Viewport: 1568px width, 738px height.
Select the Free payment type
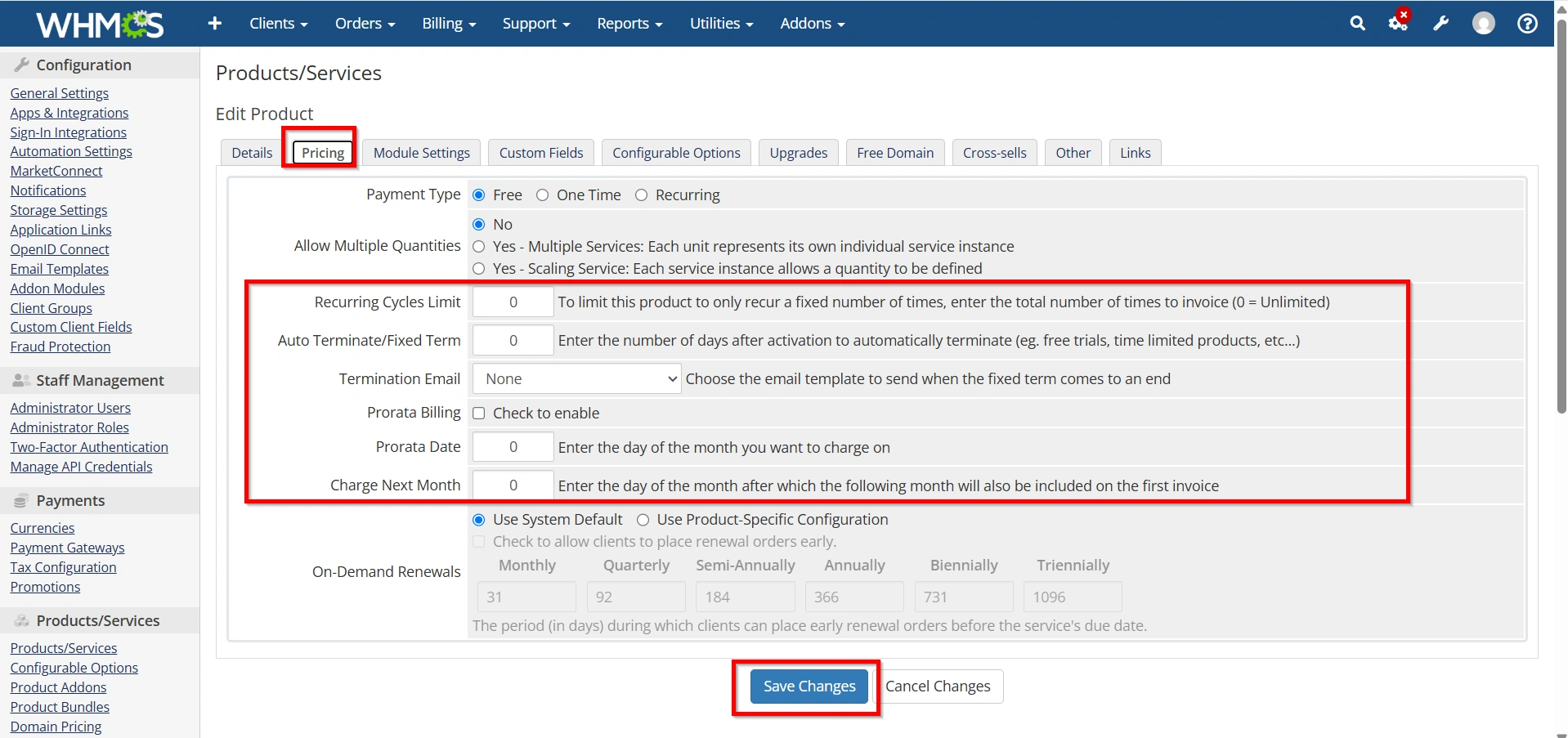(479, 195)
